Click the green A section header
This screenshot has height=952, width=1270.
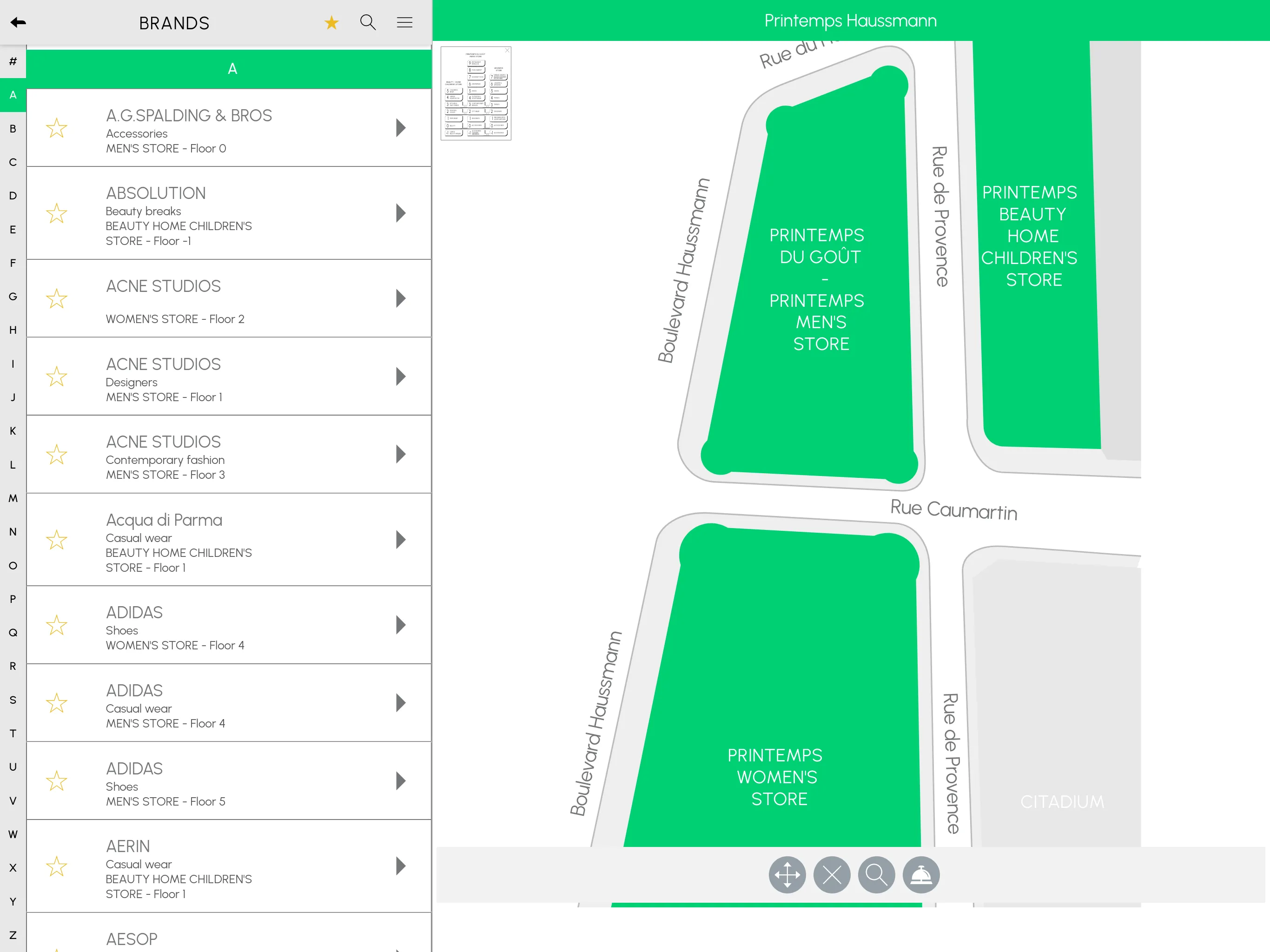[x=229, y=69]
